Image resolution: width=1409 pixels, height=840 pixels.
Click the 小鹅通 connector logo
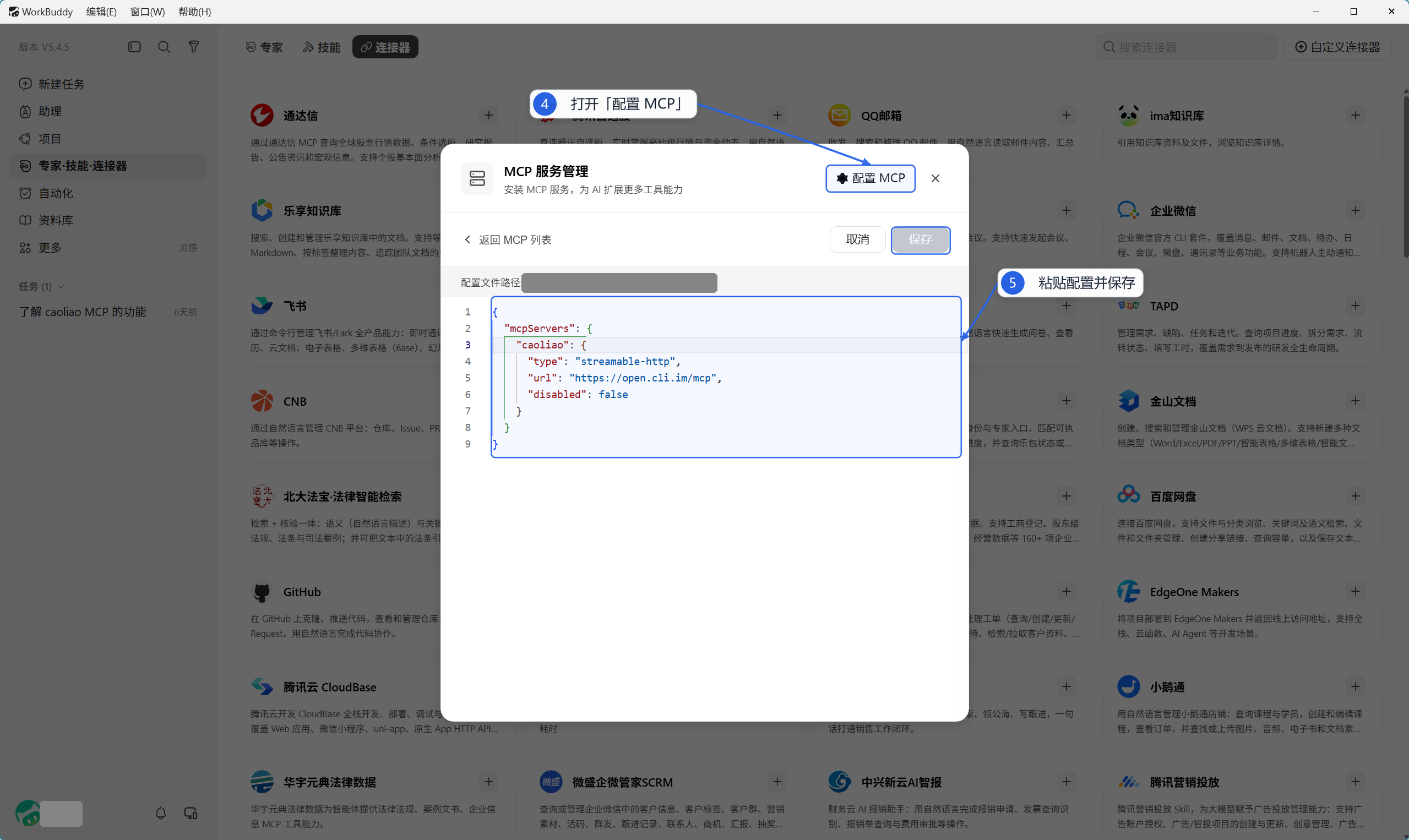point(1129,687)
